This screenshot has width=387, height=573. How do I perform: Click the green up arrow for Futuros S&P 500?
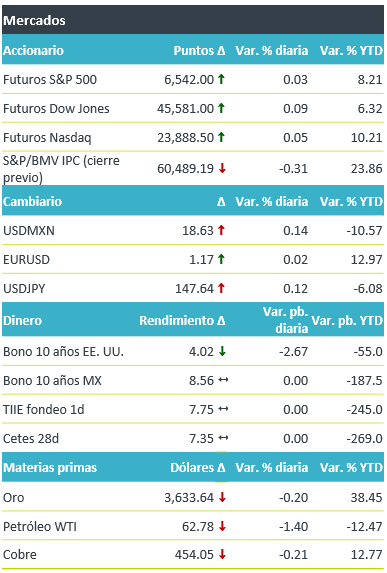click(221, 79)
